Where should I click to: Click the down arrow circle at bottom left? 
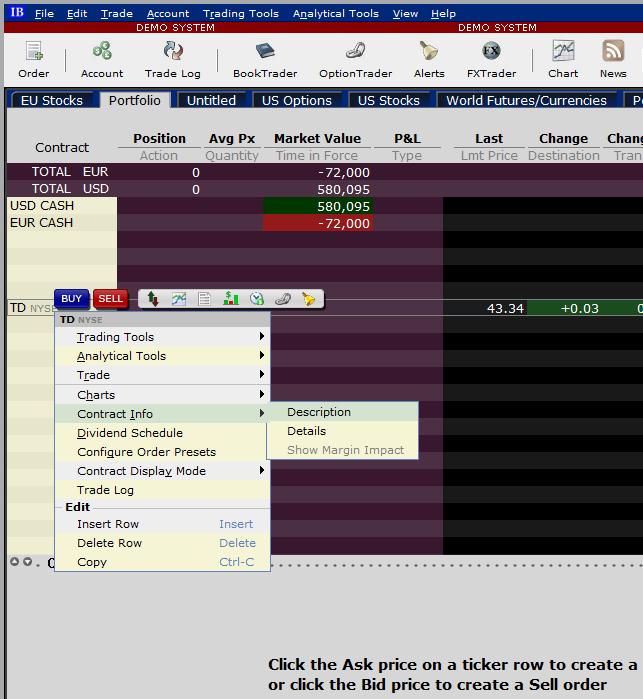(x=28, y=562)
